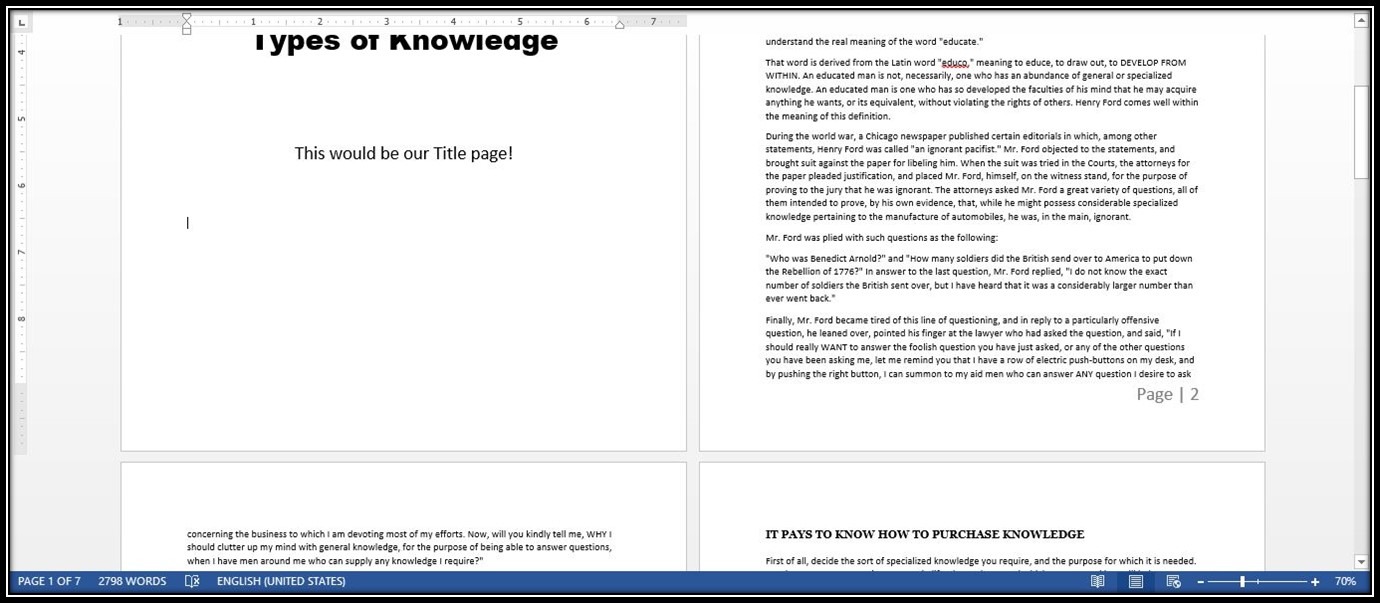Click the horizontal ruler at the 4 mark
Screen dimensions: 1380x603
[x=453, y=21]
